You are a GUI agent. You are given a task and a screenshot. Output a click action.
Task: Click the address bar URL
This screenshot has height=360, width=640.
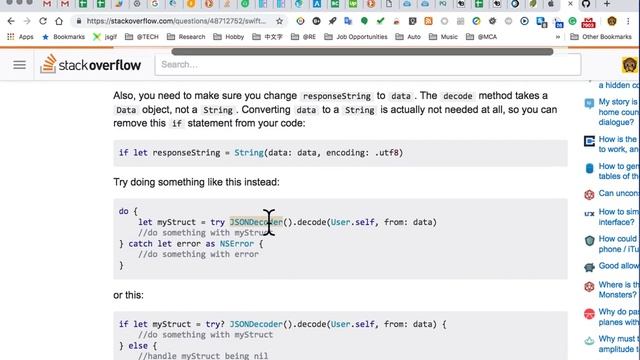pos(176,21)
